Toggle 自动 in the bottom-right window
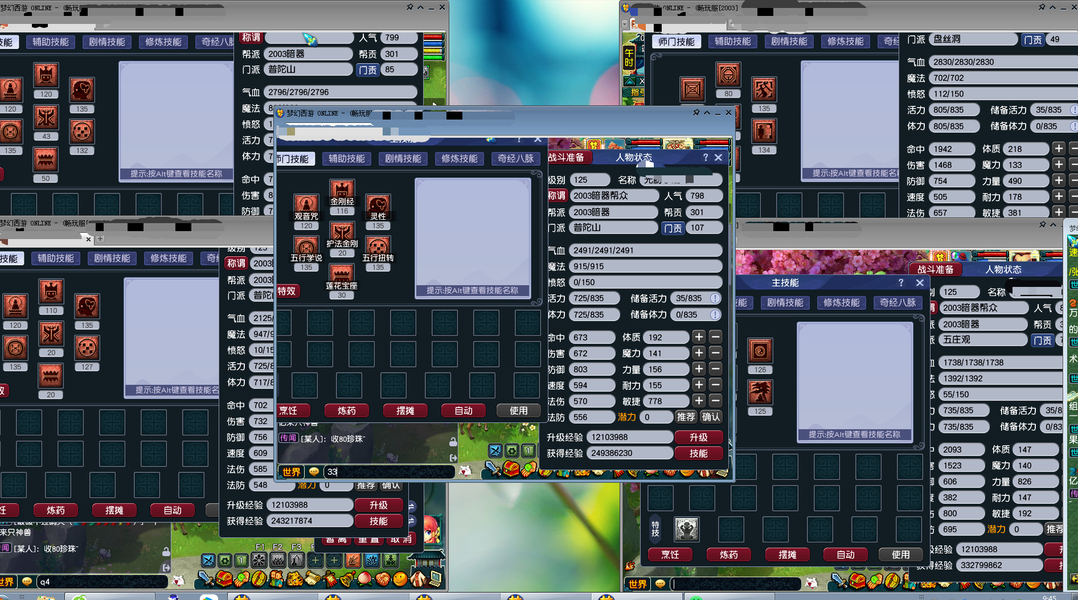Viewport: 1078px width, 600px height. pyautogui.click(x=846, y=555)
